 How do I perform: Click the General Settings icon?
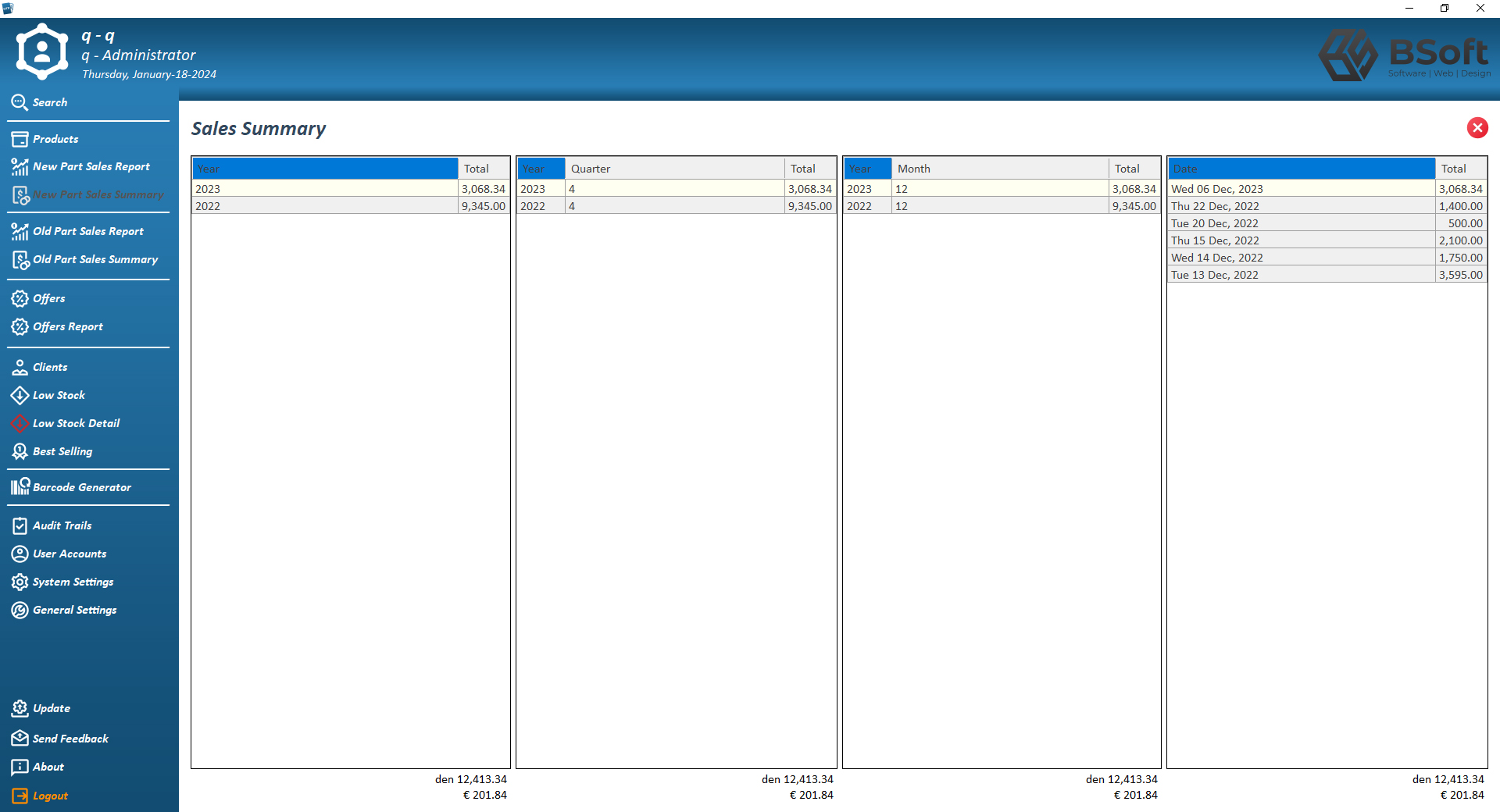click(20, 610)
